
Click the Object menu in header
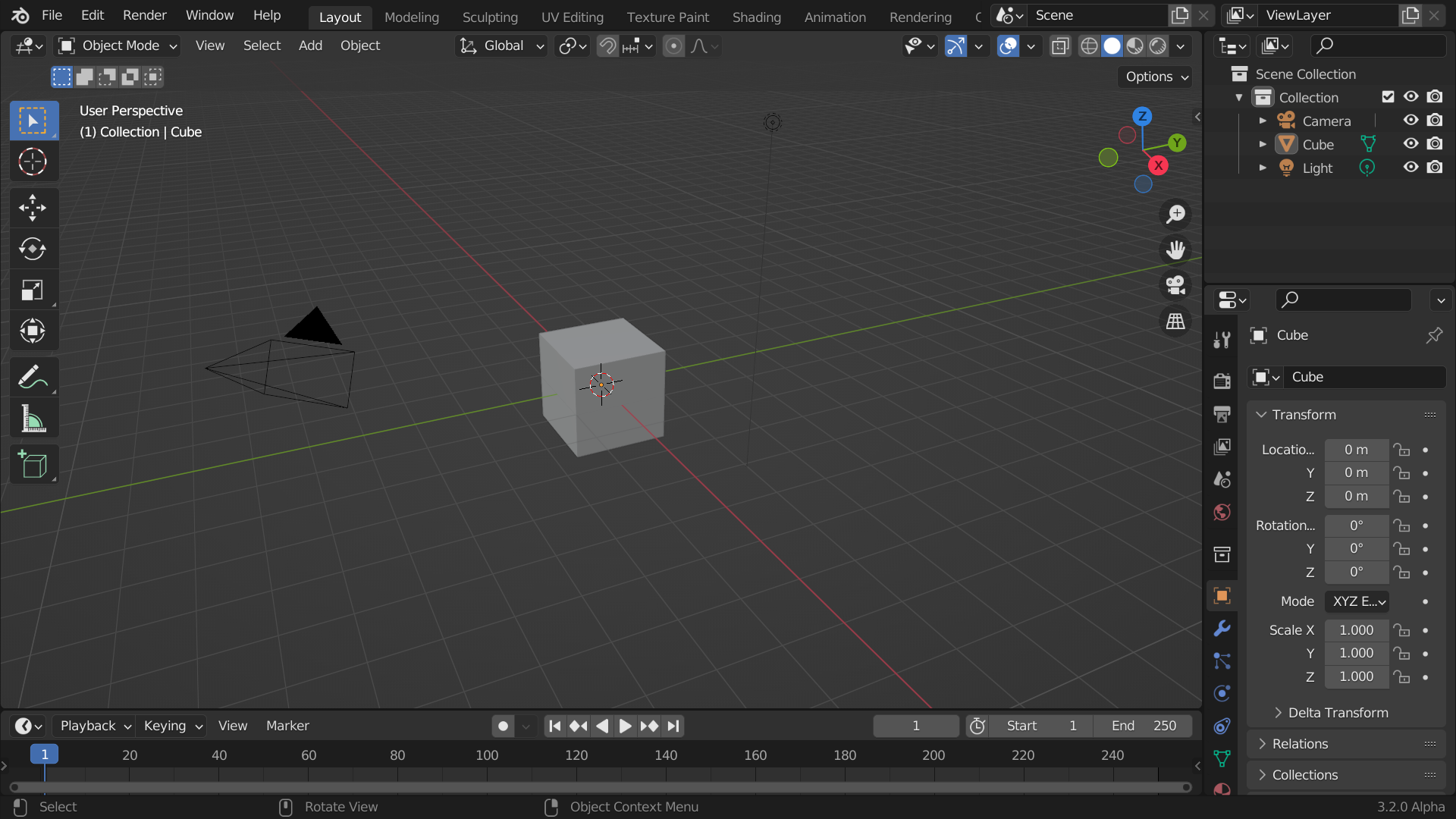359,45
